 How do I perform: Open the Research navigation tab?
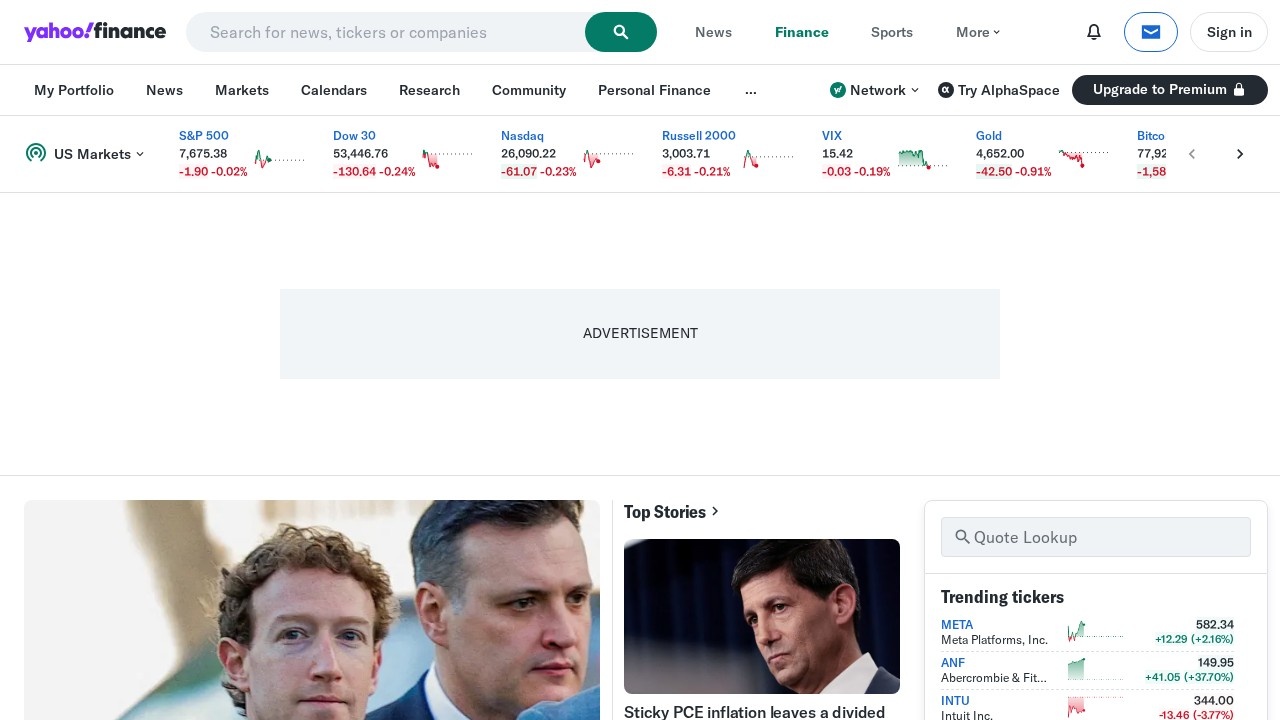point(429,90)
